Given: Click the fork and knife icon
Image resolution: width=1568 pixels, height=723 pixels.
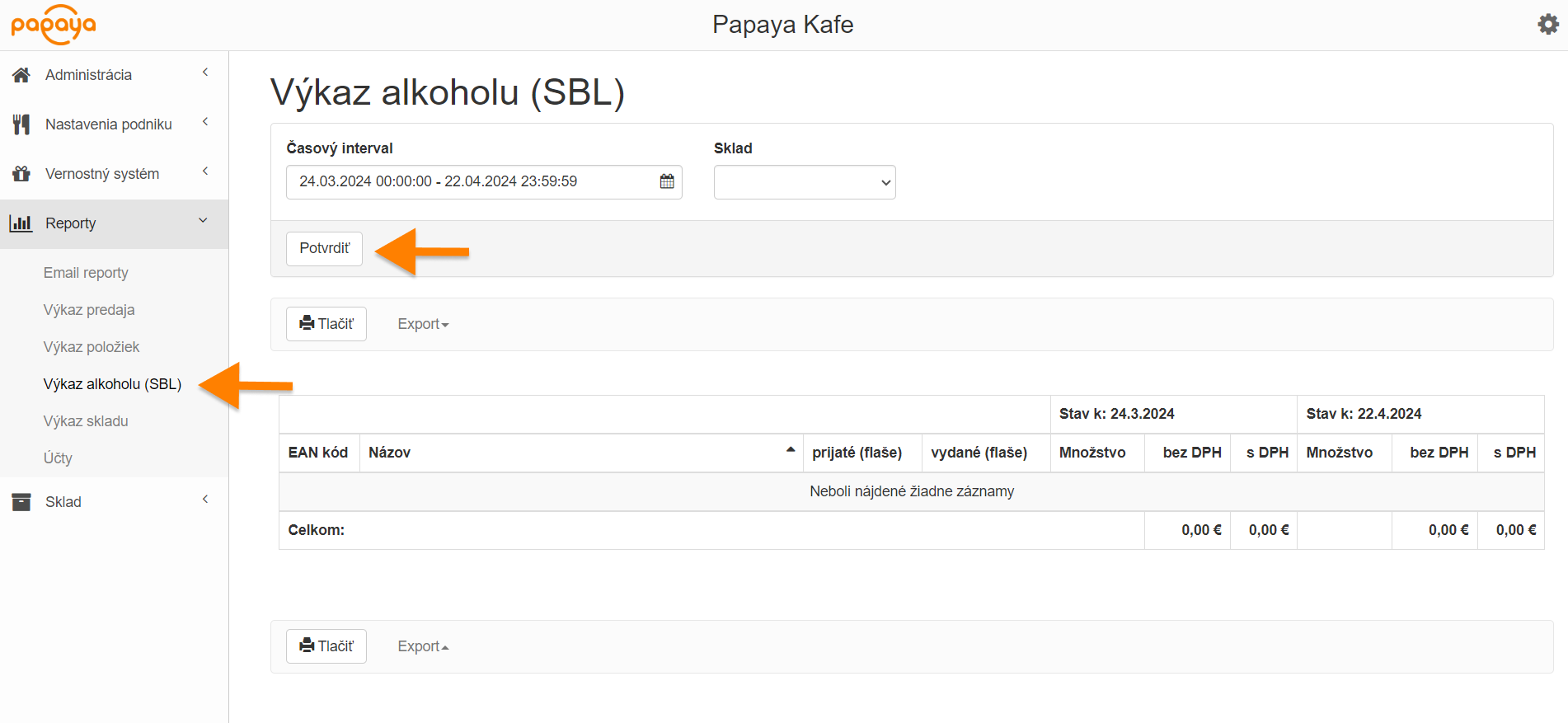Looking at the screenshot, I should [21, 124].
